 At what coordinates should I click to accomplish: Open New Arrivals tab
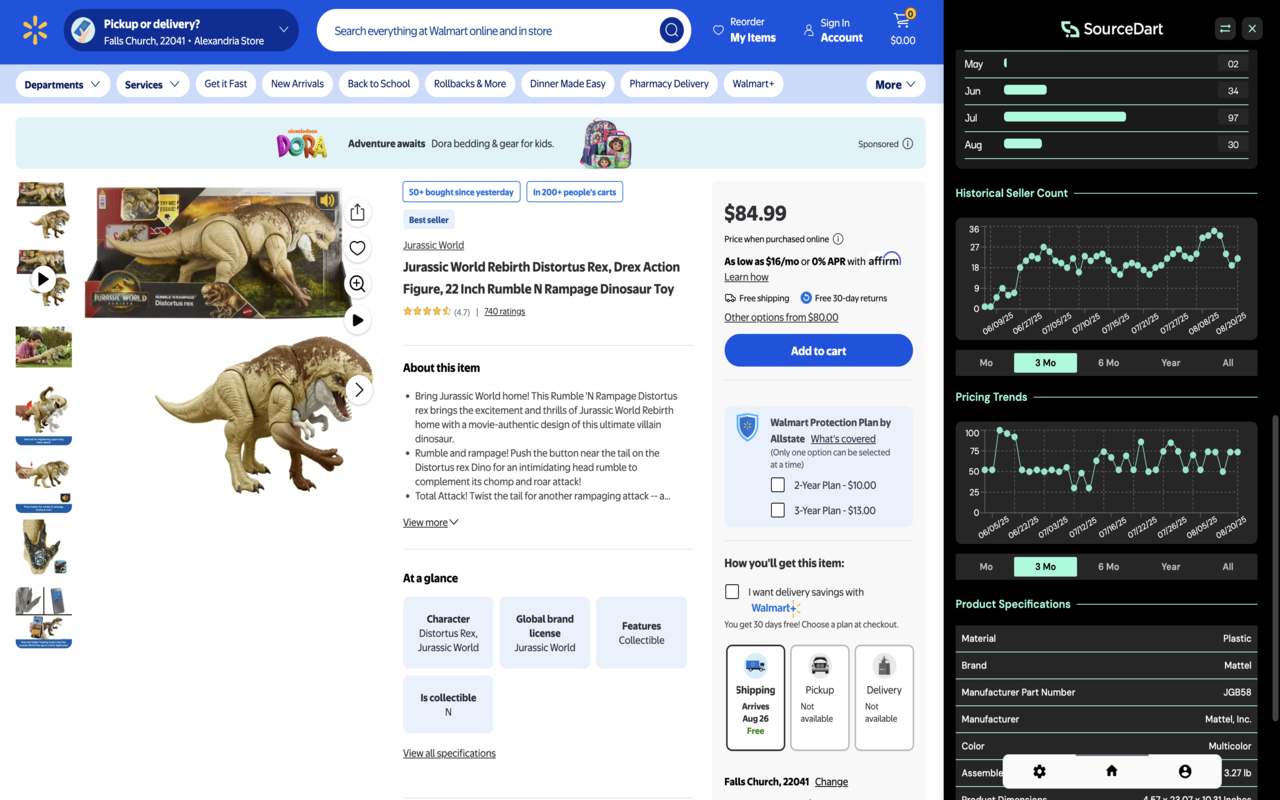pyautogui.click(x=297, y=84)
